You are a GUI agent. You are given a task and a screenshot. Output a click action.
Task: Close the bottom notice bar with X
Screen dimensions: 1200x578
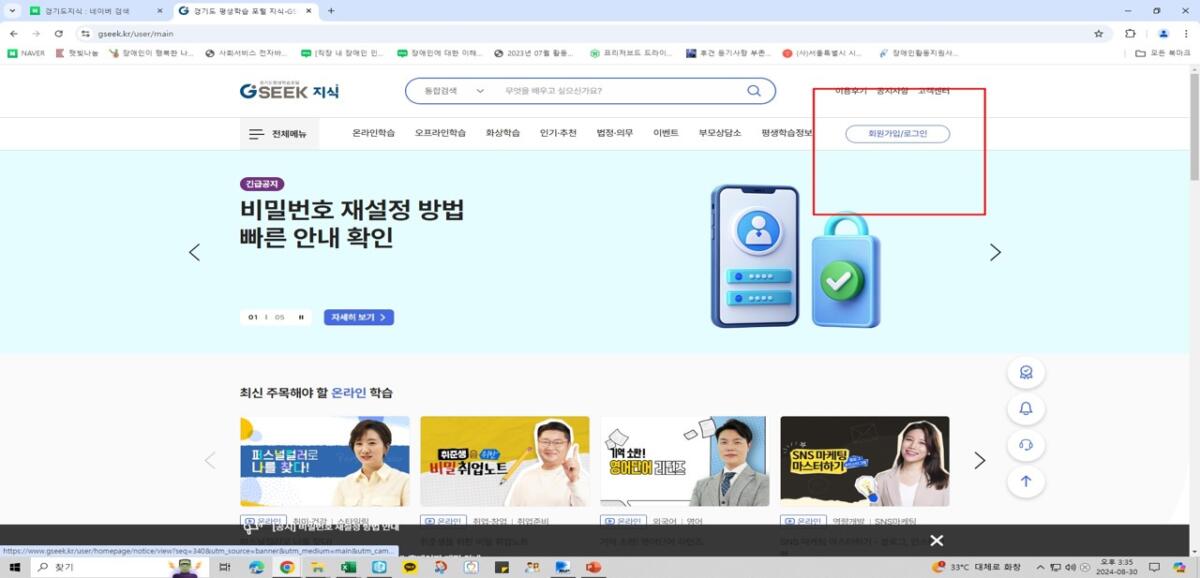pos(936,541)
